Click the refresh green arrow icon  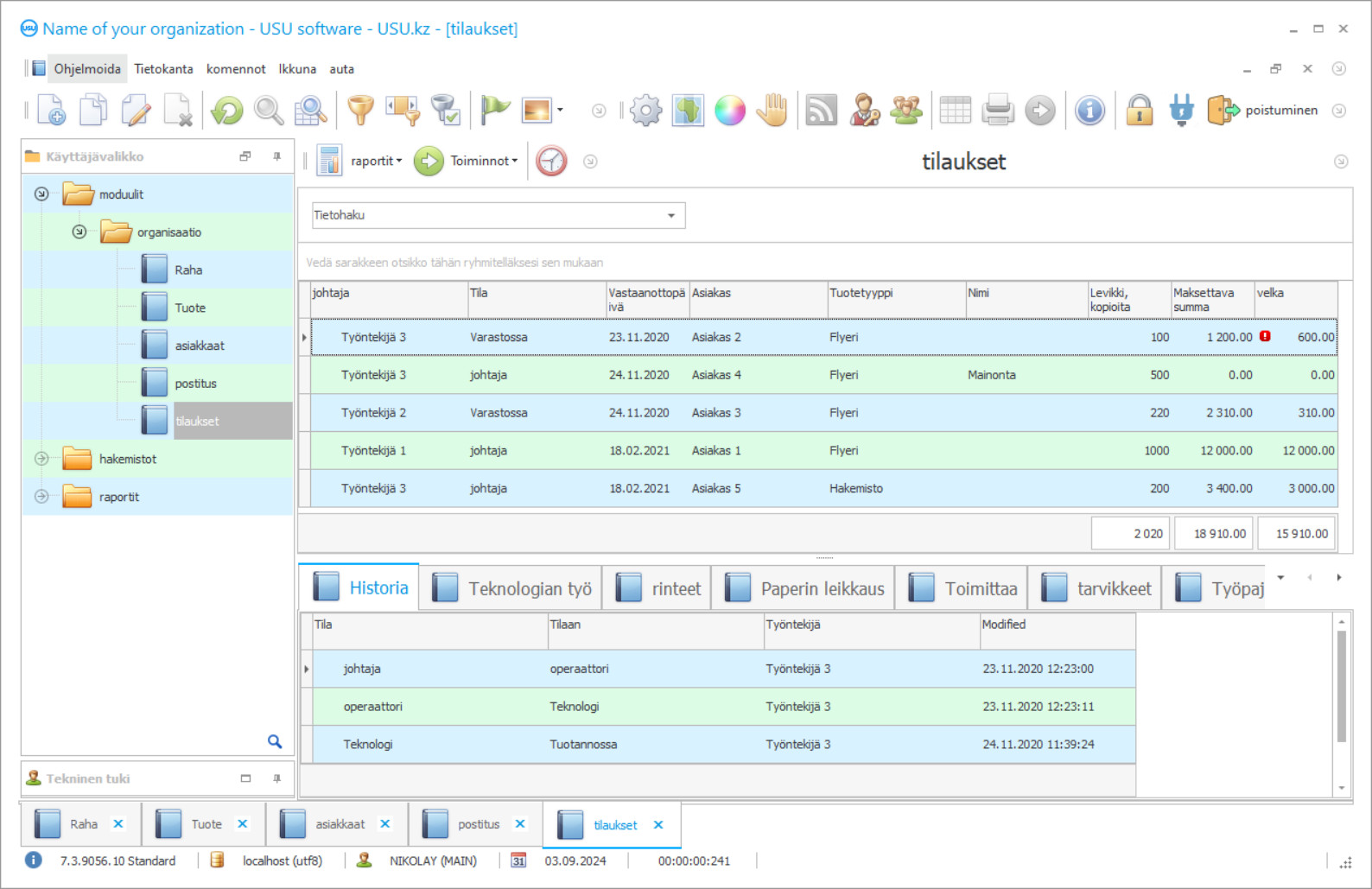pyautogui.click(x=227, y=111)
